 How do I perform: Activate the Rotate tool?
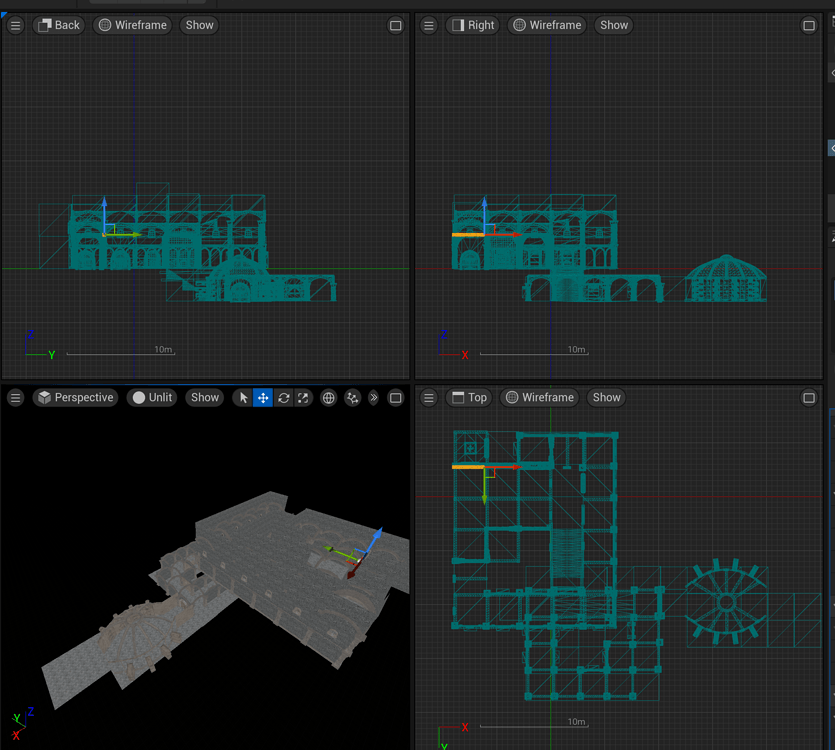pos(282,397)
